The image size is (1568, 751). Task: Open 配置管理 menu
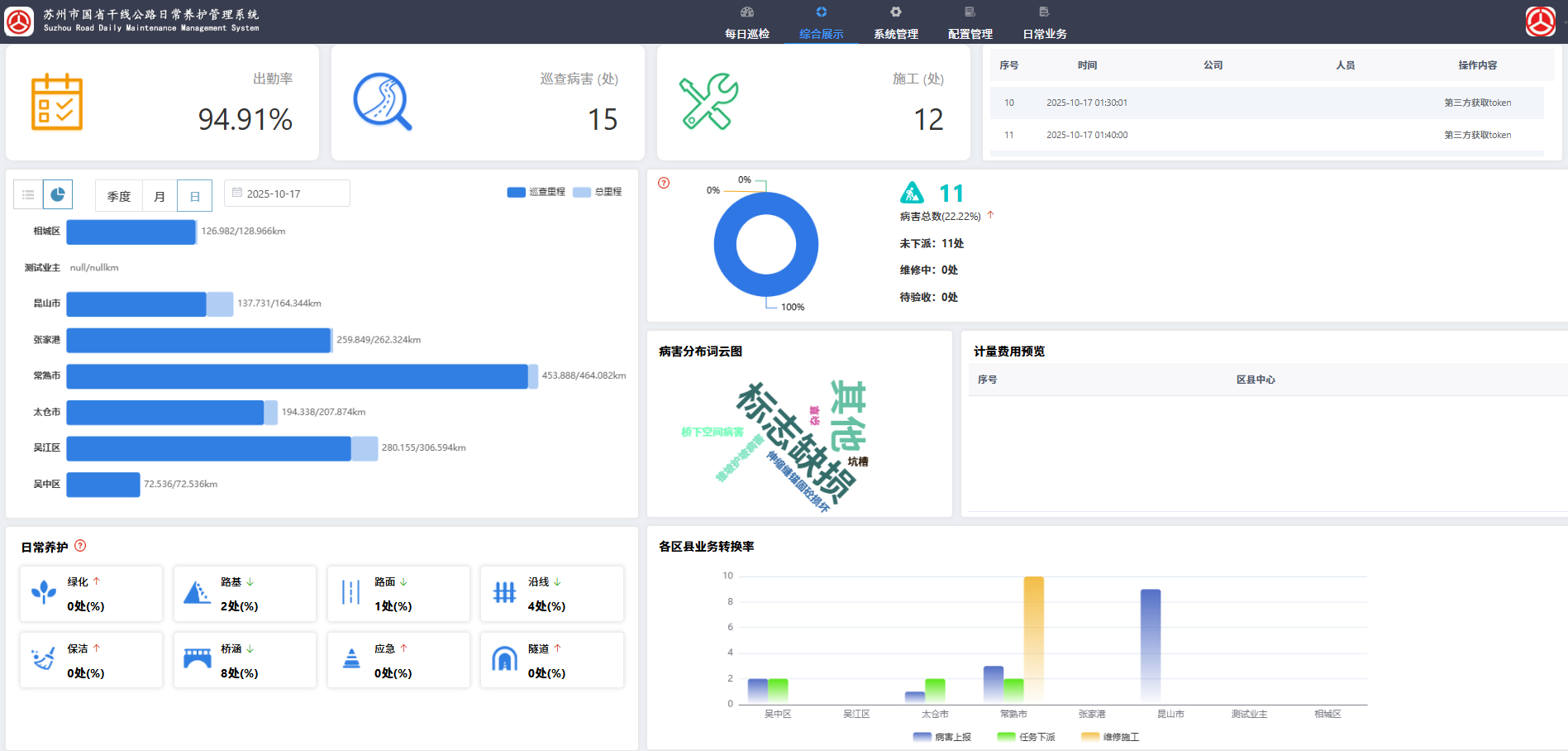(x=970, y=23)
